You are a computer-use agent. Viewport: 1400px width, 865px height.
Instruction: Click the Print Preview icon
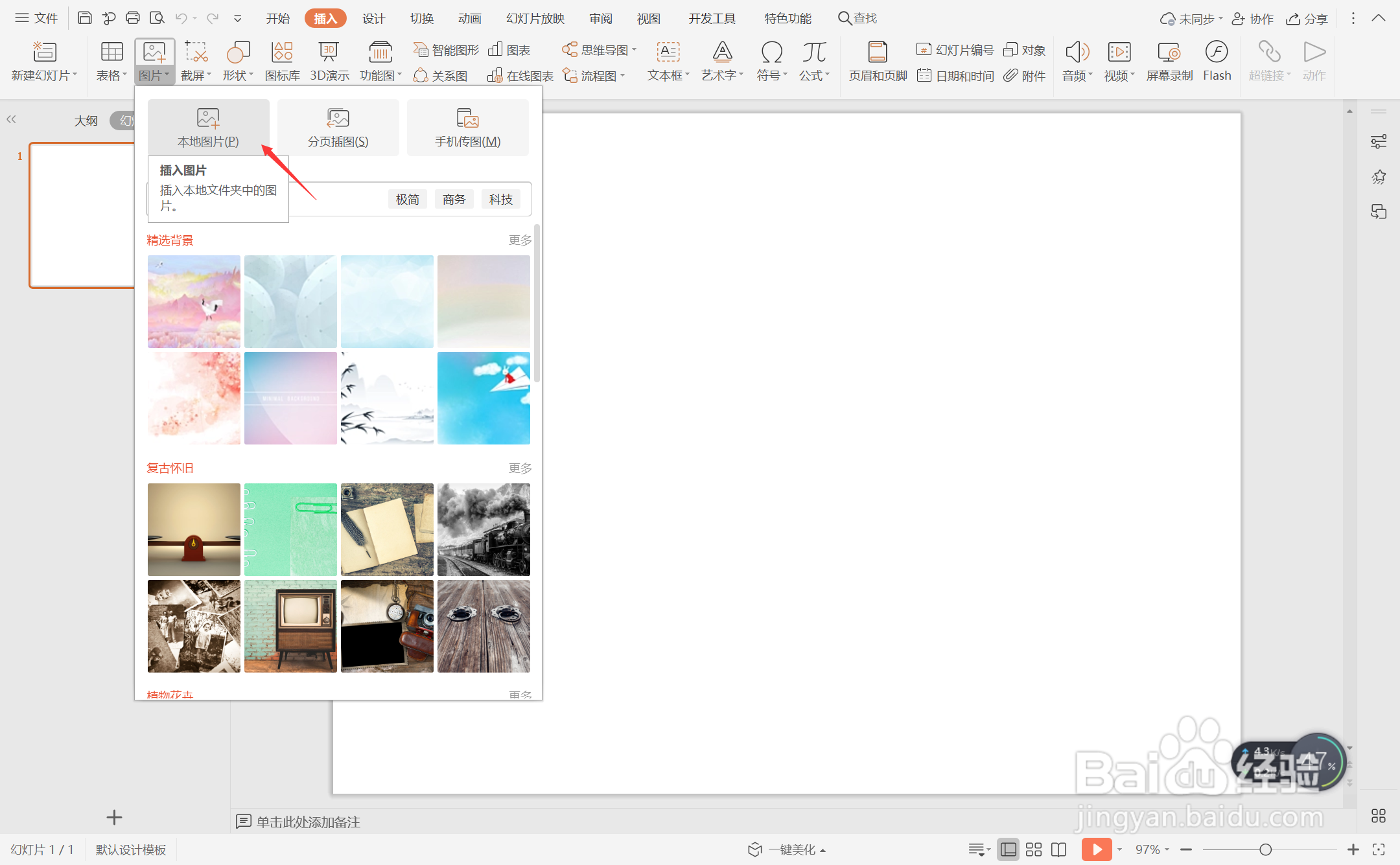tap(157, 18)
